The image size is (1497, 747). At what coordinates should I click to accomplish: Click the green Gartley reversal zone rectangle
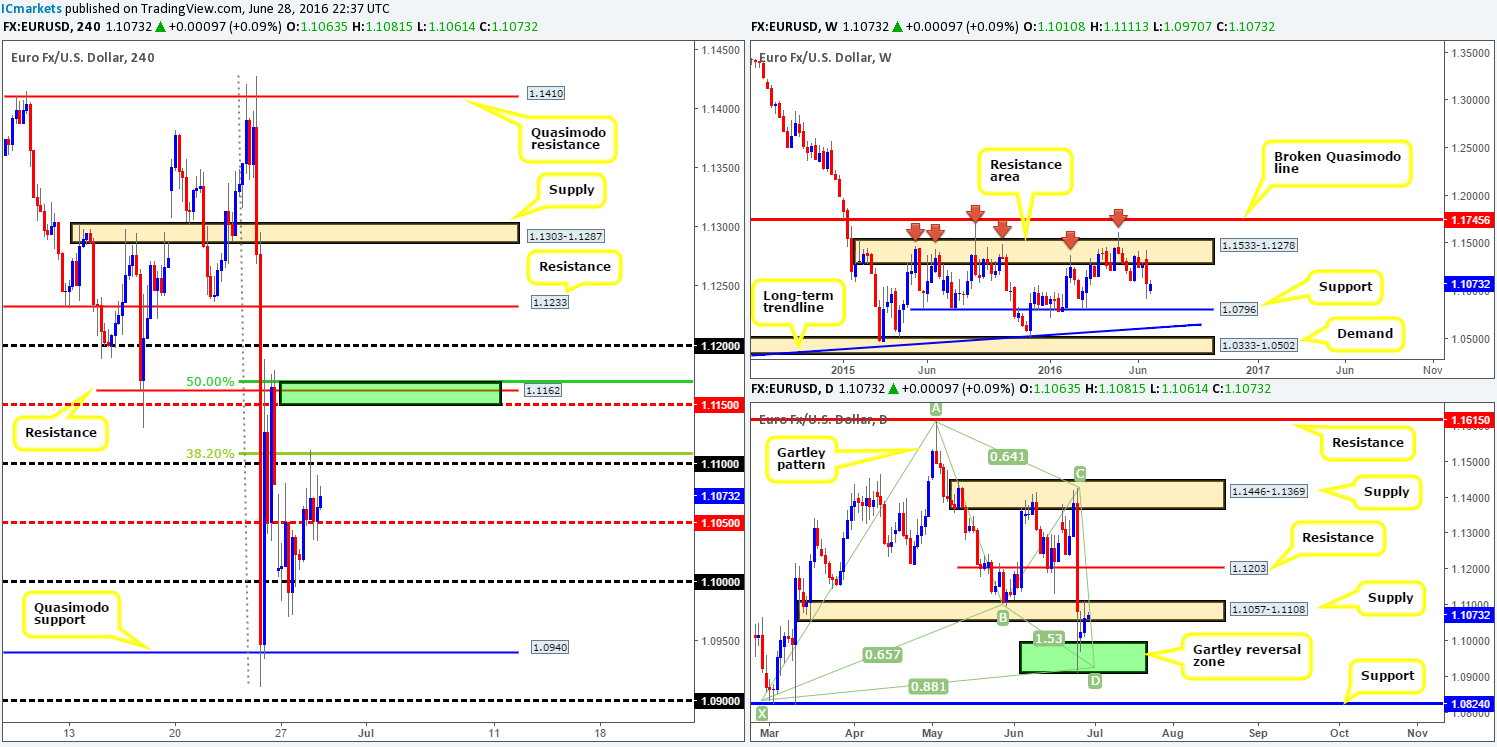click(1082, 658)
